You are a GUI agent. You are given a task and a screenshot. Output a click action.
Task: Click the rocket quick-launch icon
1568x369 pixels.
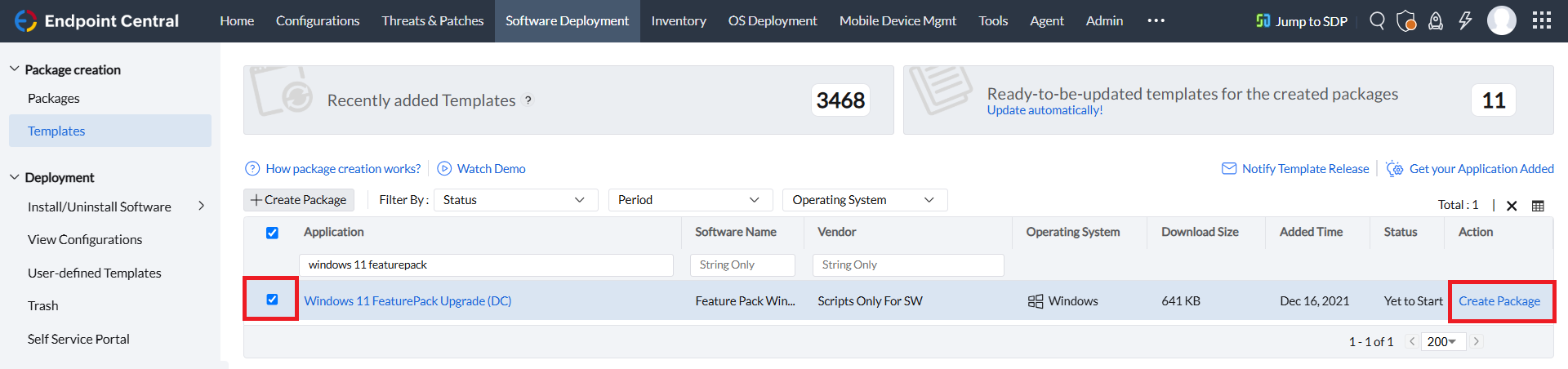[1435, 20]
